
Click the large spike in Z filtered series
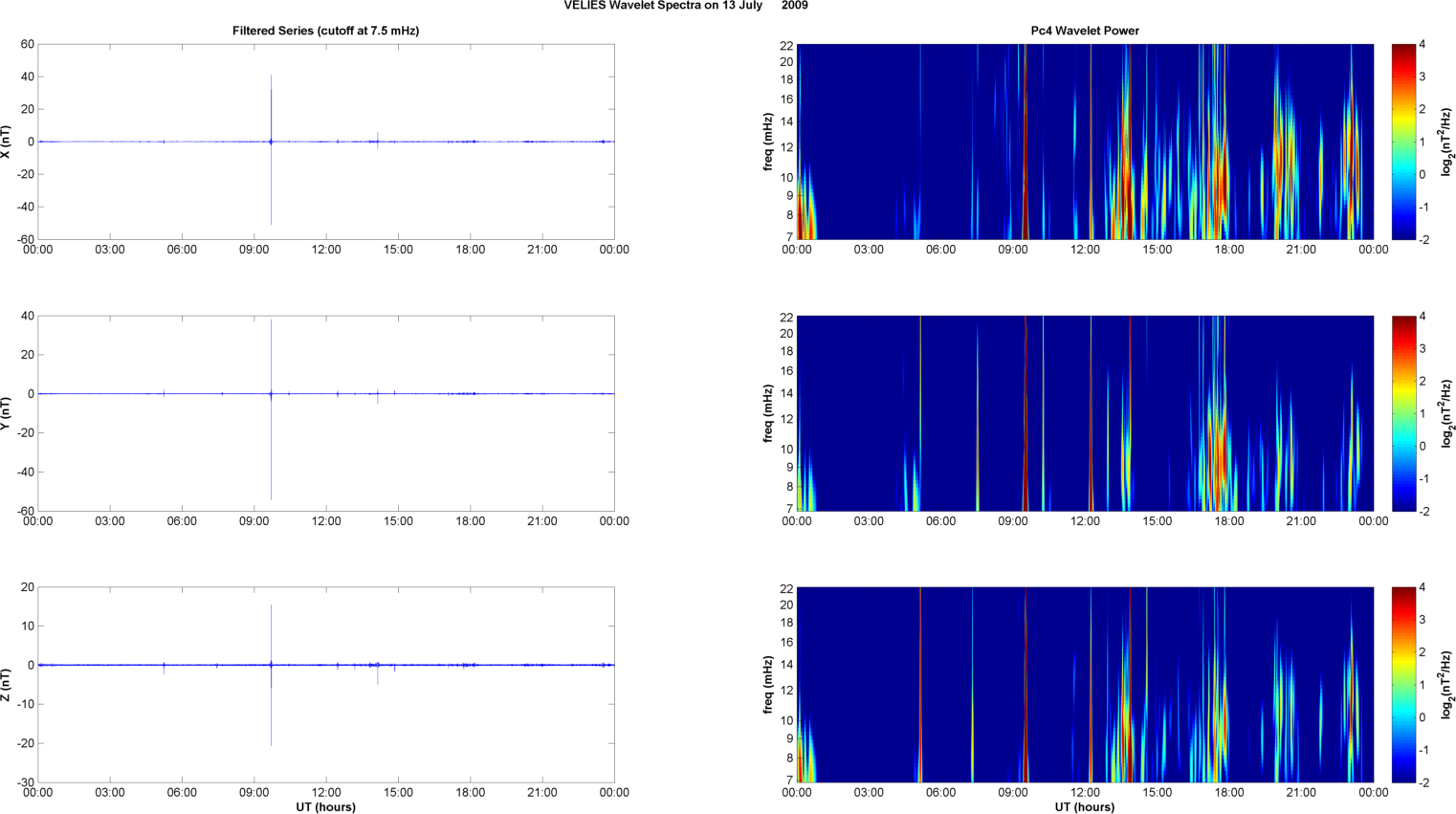tap(271, 631)
